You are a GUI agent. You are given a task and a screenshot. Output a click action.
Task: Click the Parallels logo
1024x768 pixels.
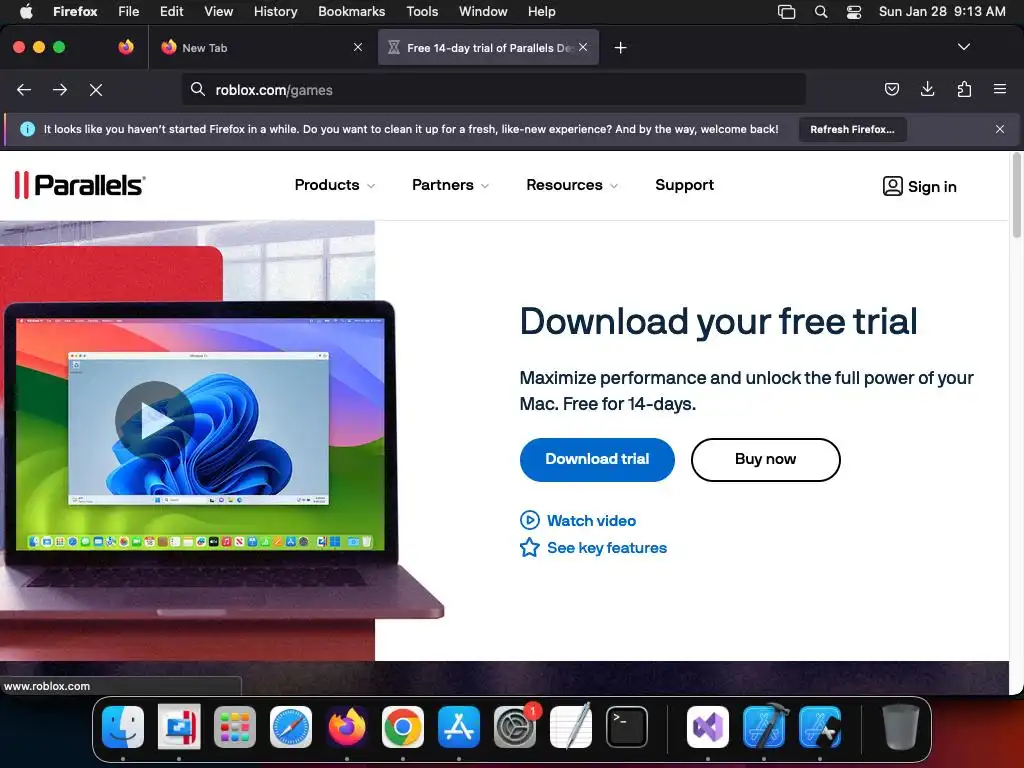click(80, 185)
